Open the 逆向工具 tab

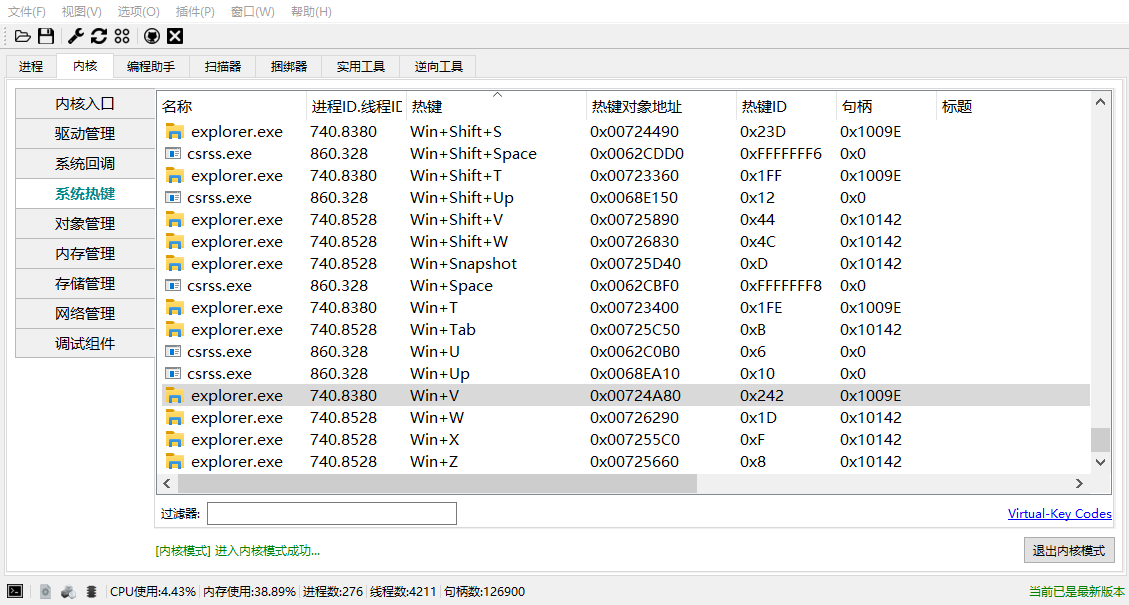(438, 67)
